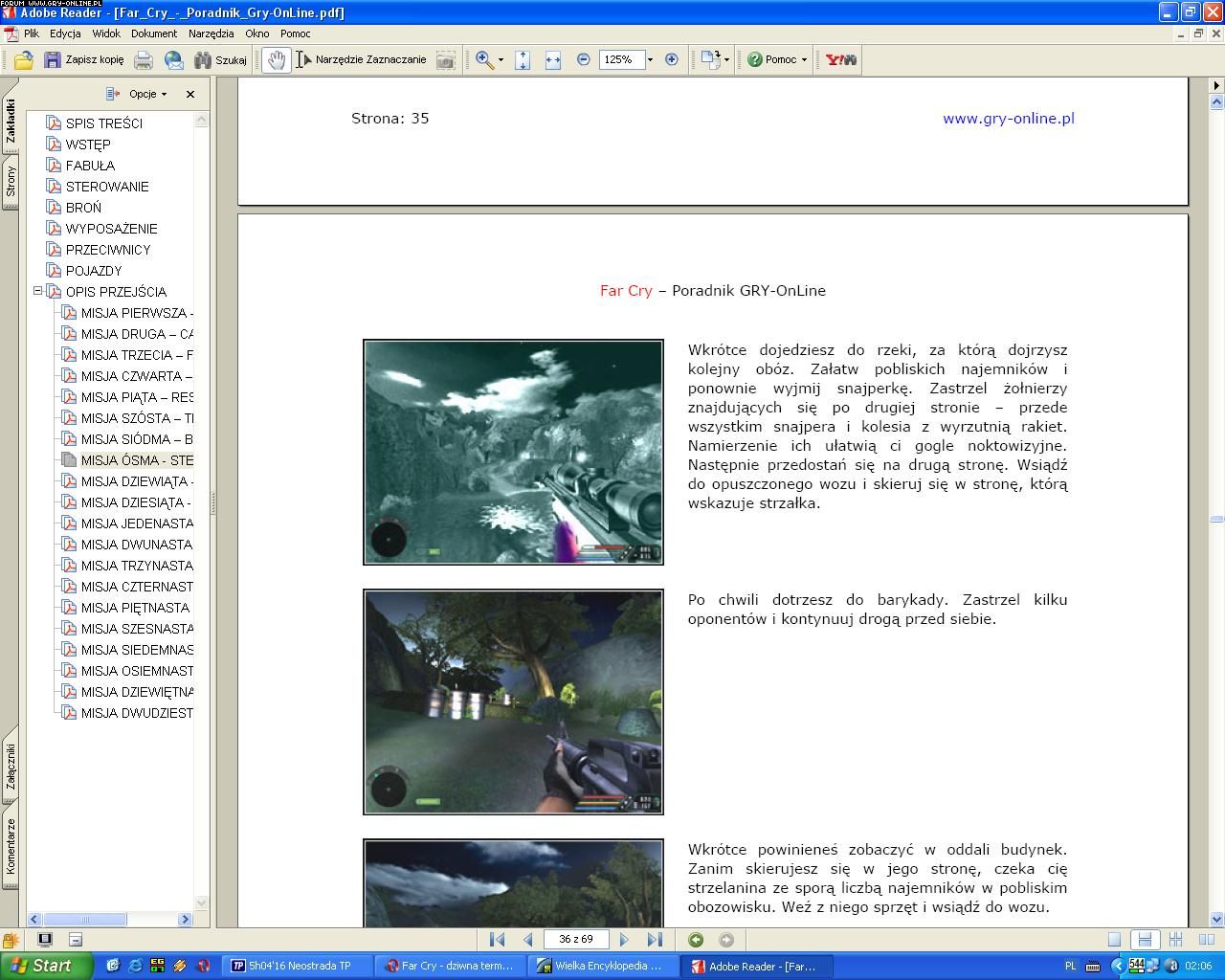Open the Widok menu
This screenshot has width=1225, height=980.
106,33
